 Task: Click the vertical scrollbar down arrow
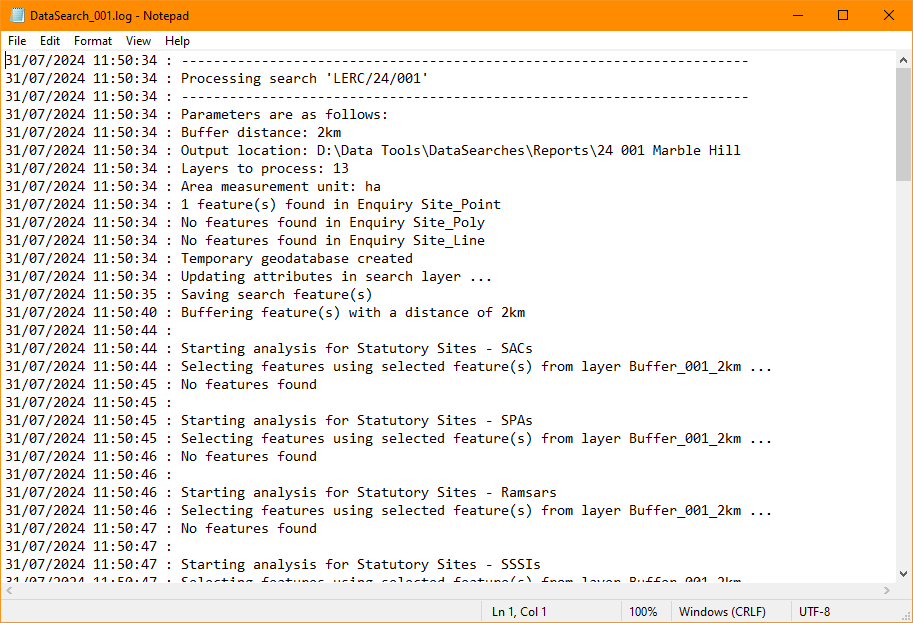(x=903, y=574)
